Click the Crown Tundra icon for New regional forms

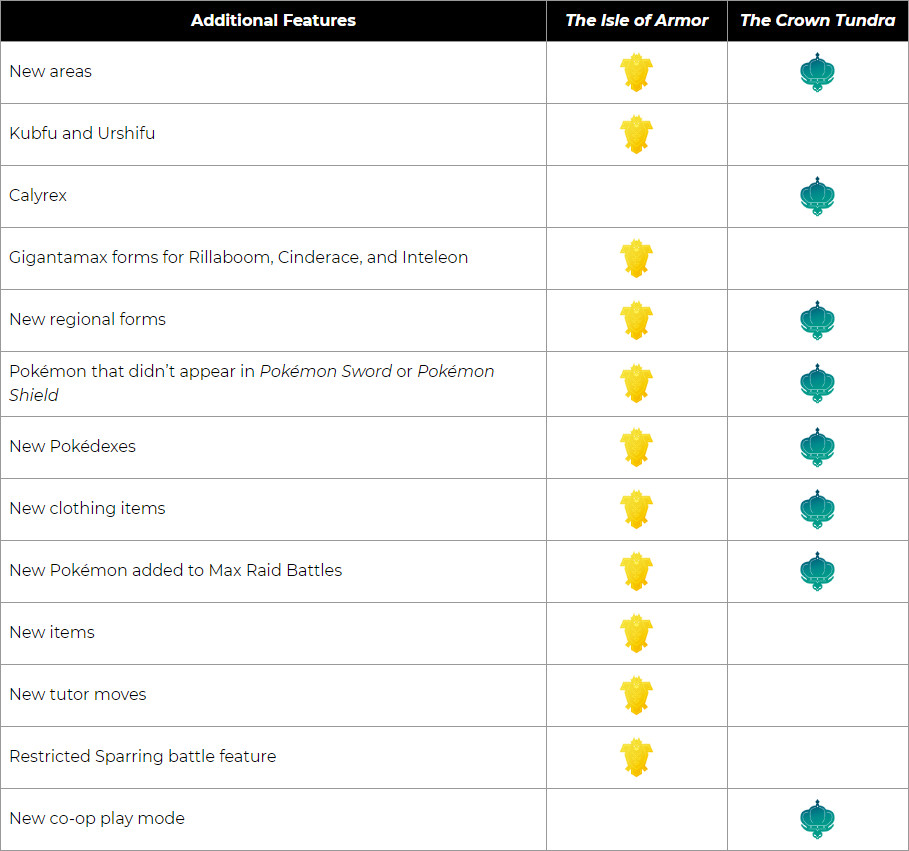coord(817,320)
